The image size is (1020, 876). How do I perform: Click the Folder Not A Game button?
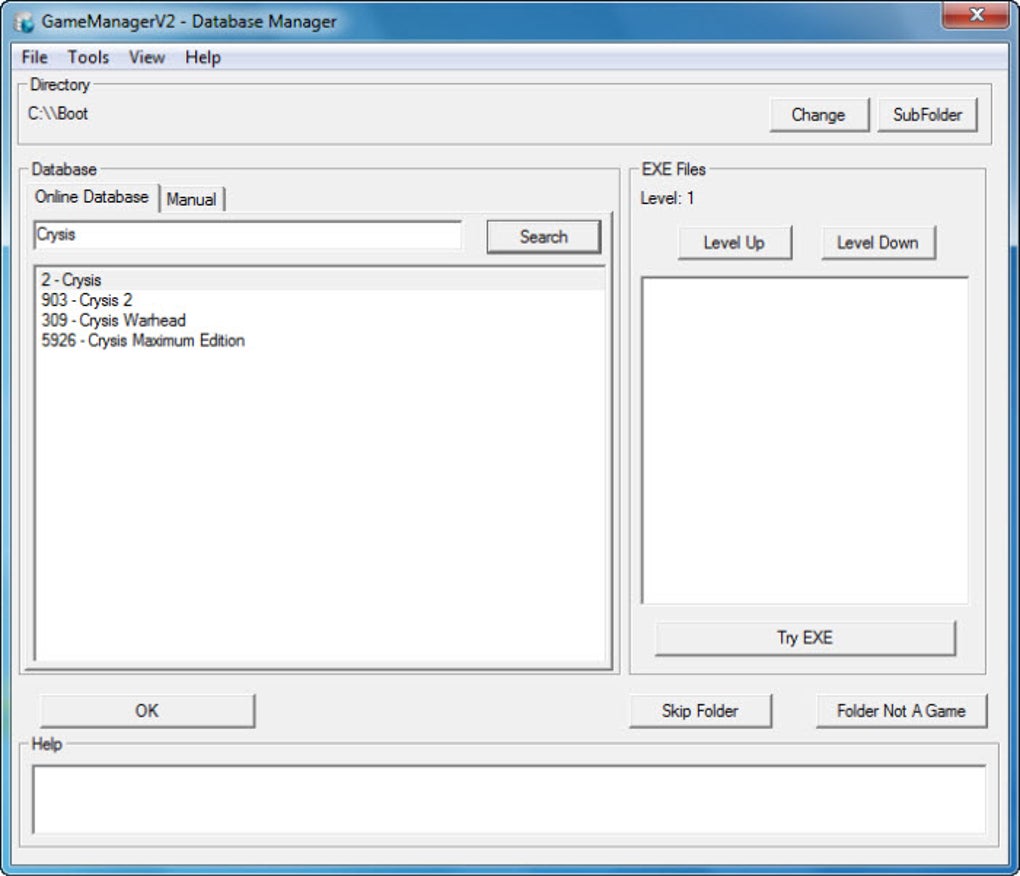pyautogui.click(x=901, y=711)
